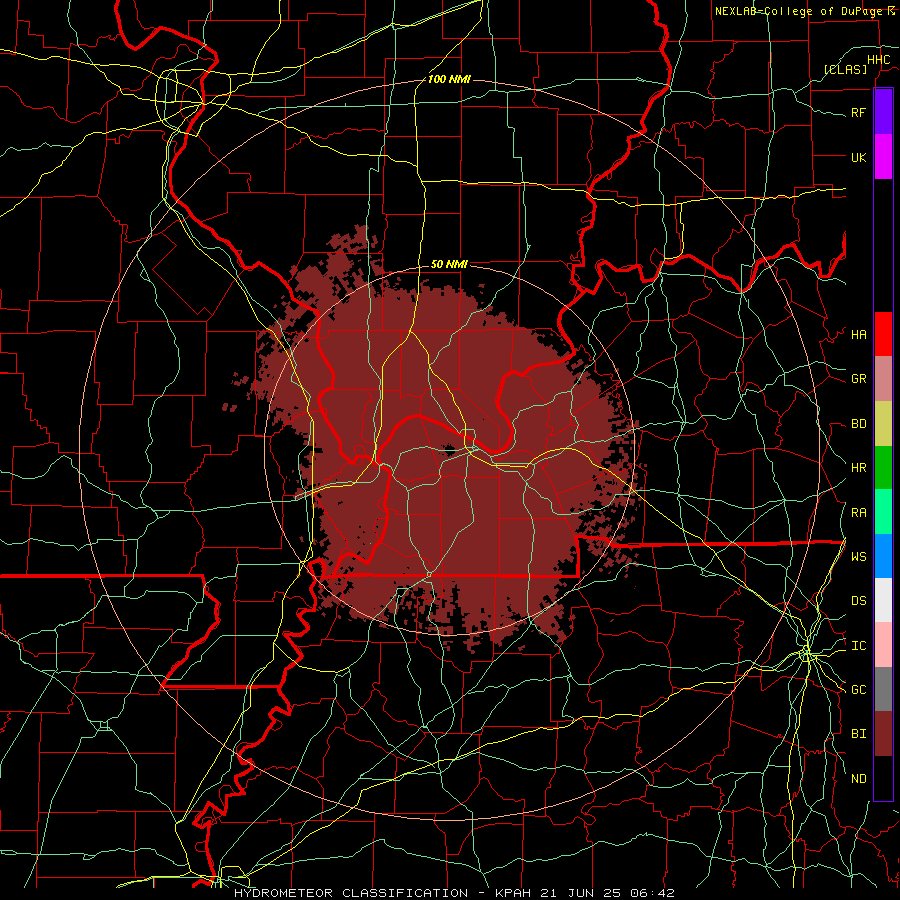Click the GR legend label
This screenshot has height=900, width=900.
coord(859,379)
